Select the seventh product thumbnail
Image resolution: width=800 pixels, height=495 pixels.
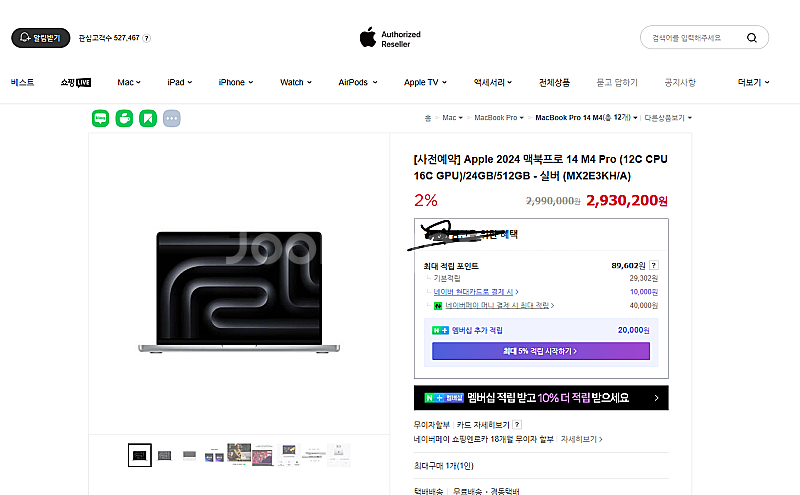point(289,455)
